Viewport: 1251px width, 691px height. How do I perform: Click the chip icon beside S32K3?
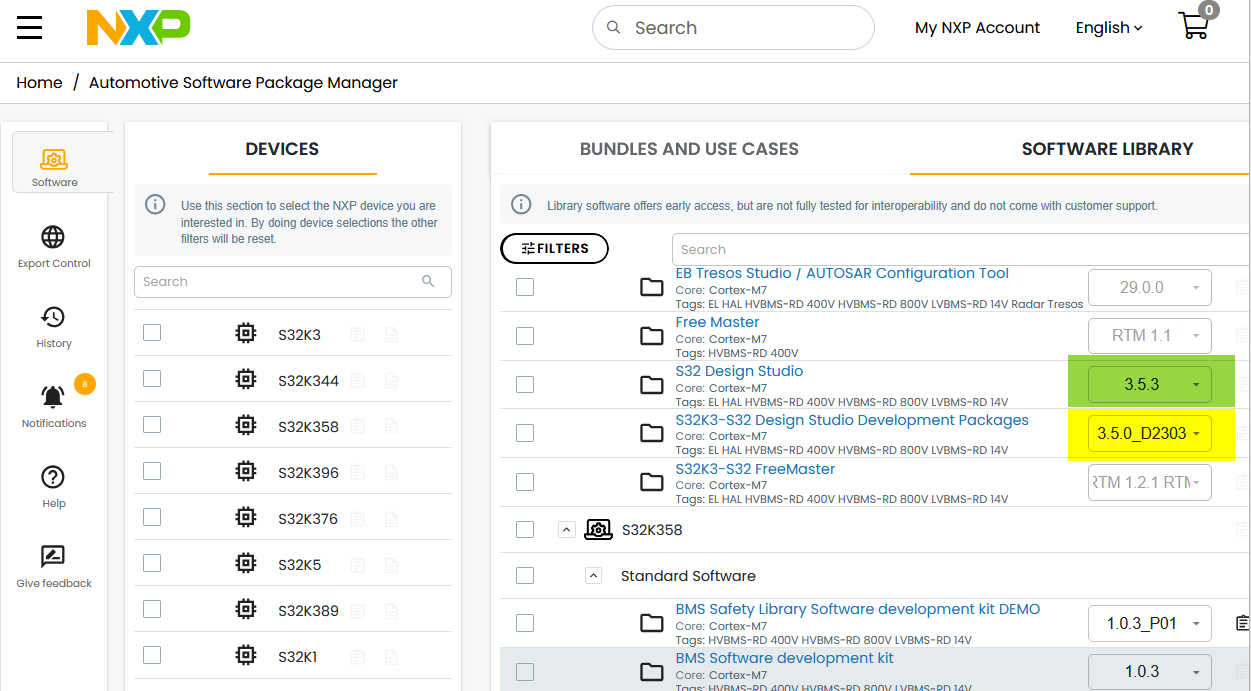(246, 334)
